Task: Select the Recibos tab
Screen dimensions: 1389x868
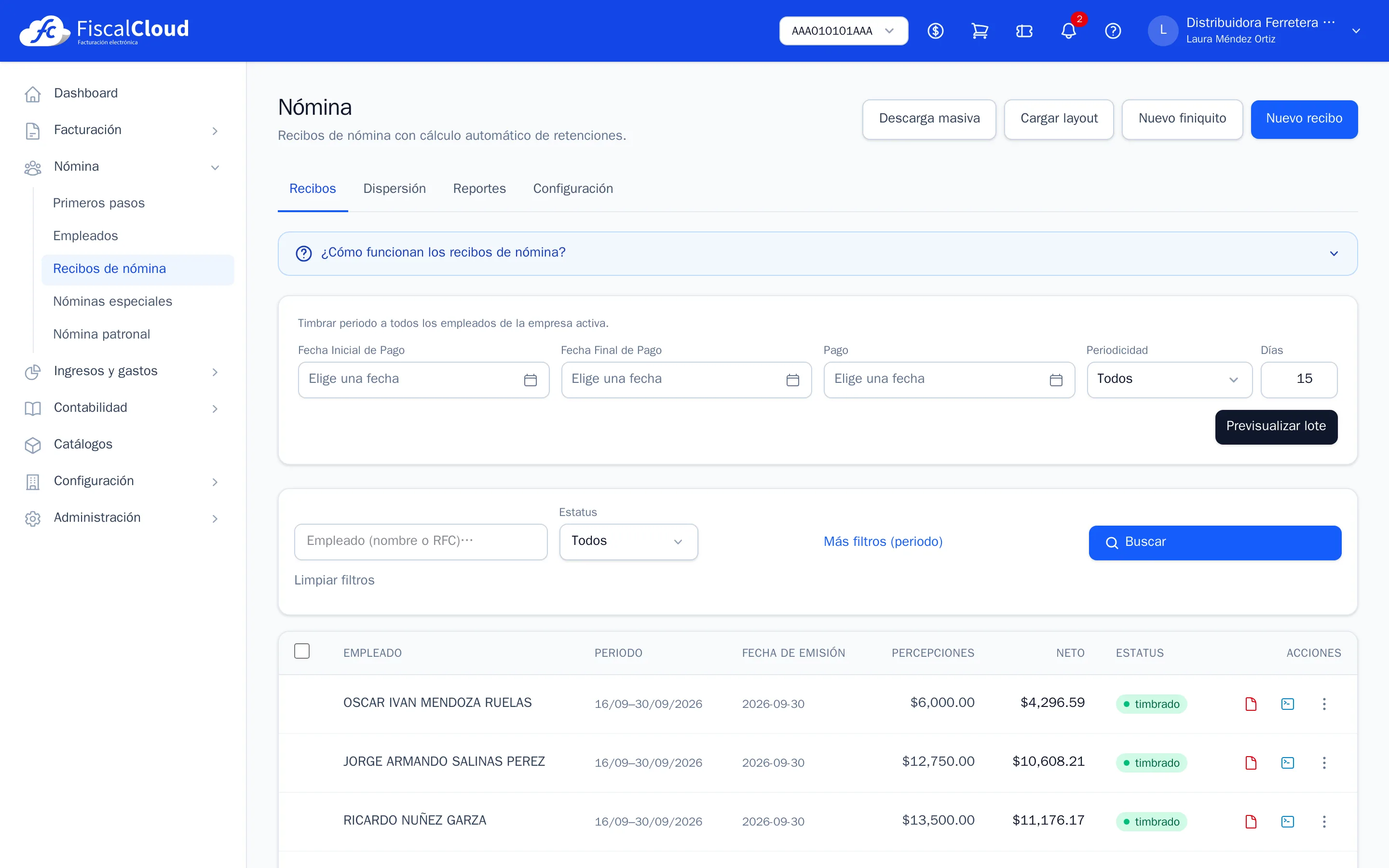Action: coord(312,189)
